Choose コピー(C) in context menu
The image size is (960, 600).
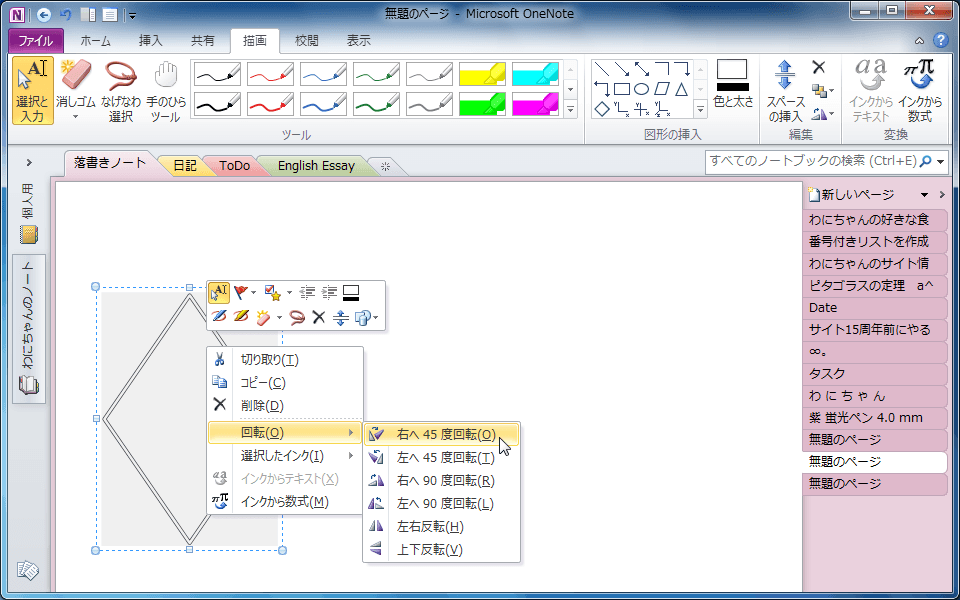click(x=285, y=383)
